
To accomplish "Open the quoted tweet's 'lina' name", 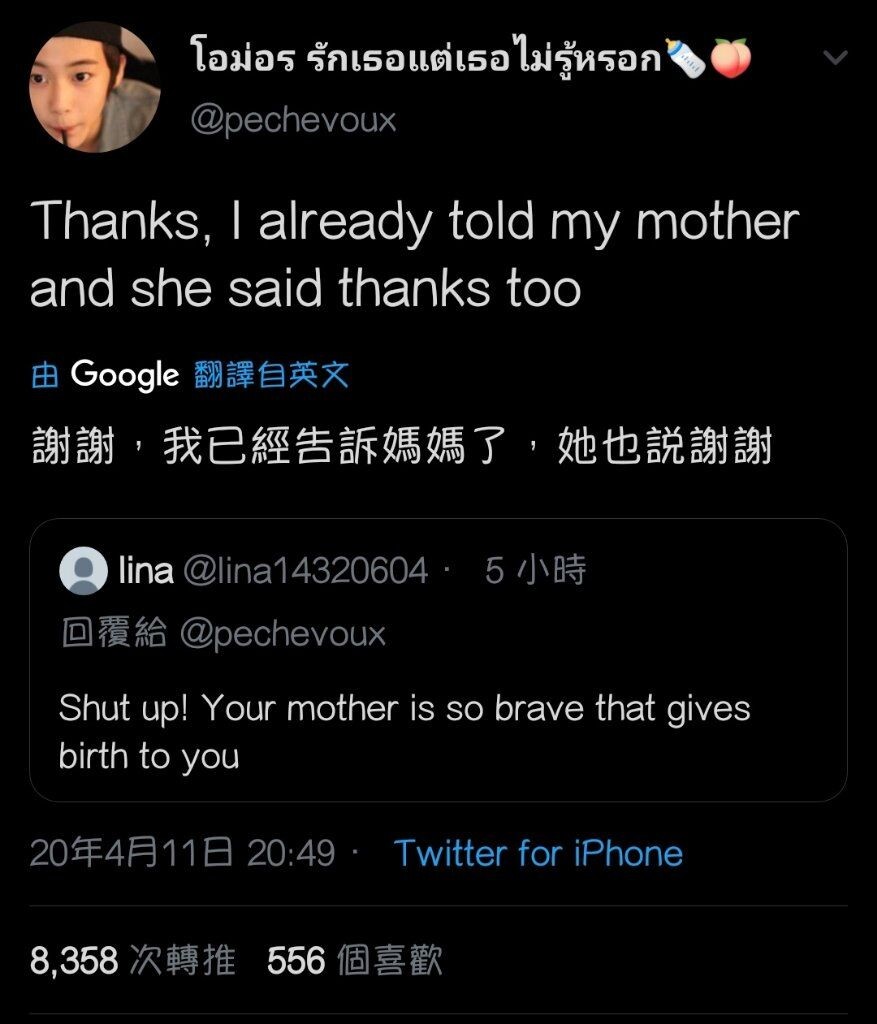I will pyautogui.click(x=145, y=571).
